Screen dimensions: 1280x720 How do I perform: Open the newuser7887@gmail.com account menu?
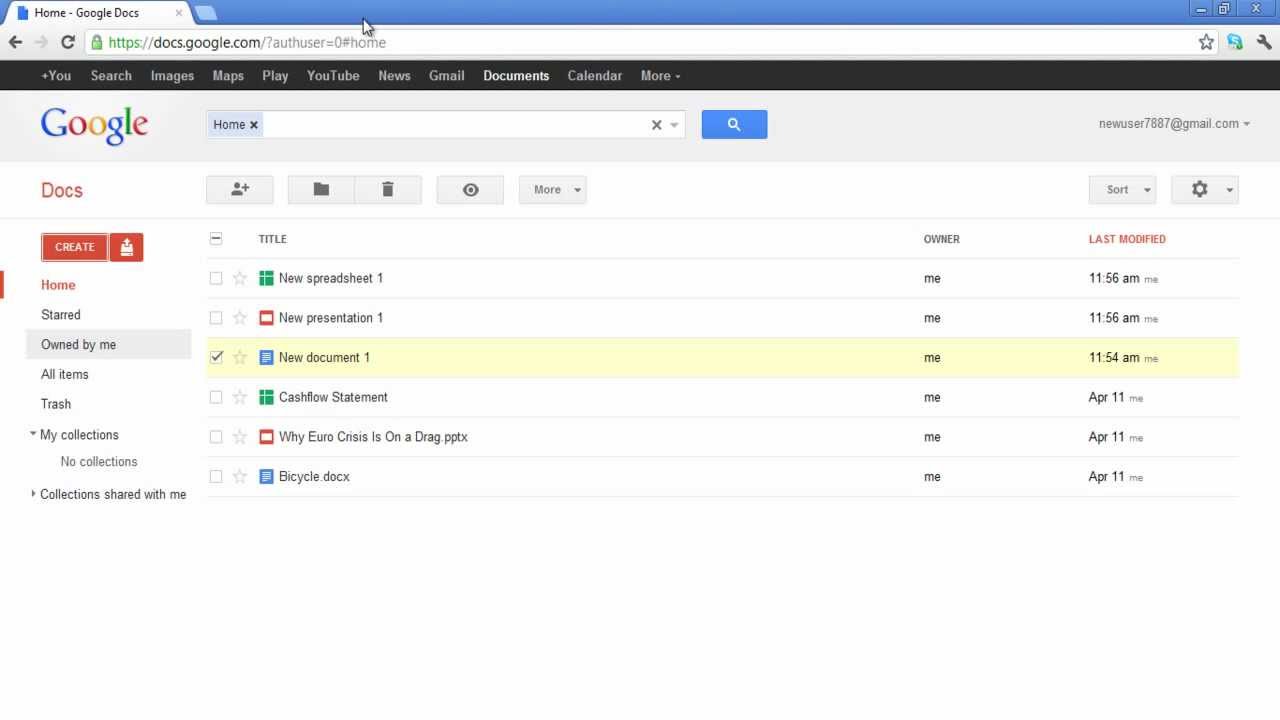click(1174, 124)
